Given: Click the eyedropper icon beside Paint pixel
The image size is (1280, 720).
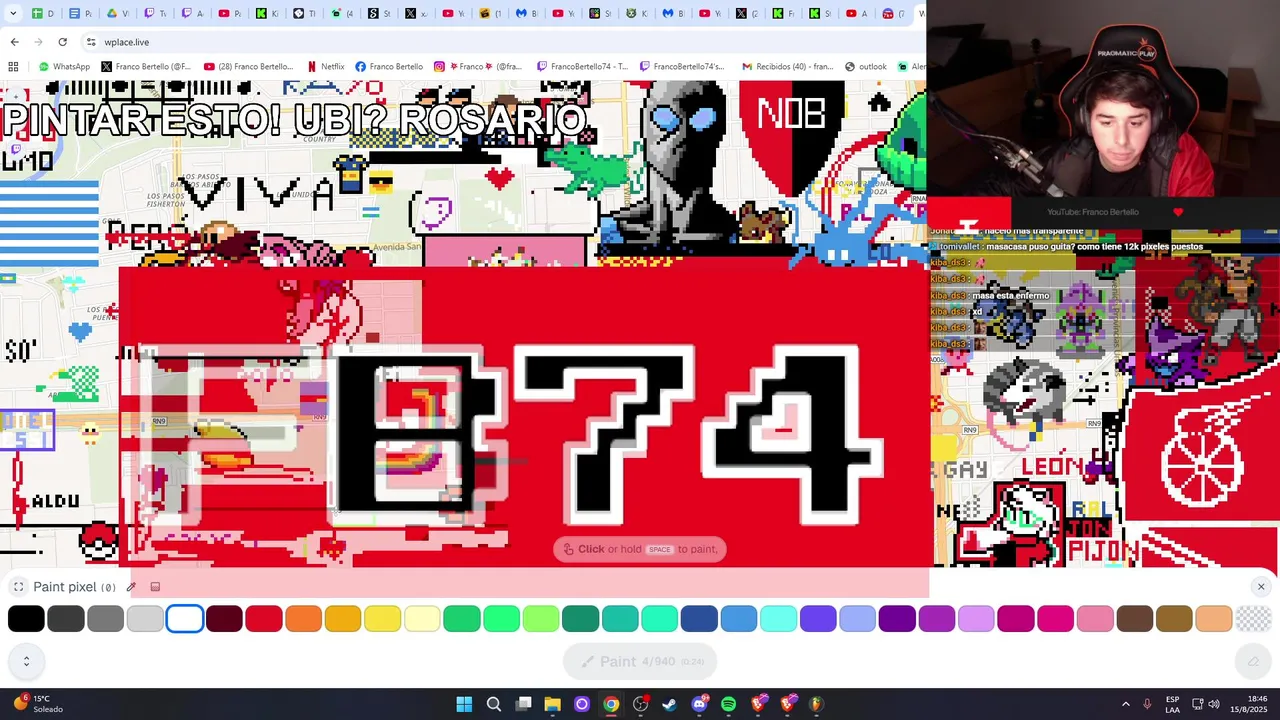Looking at the screenshot, I should pyautogui.click(x=131, y=587).
